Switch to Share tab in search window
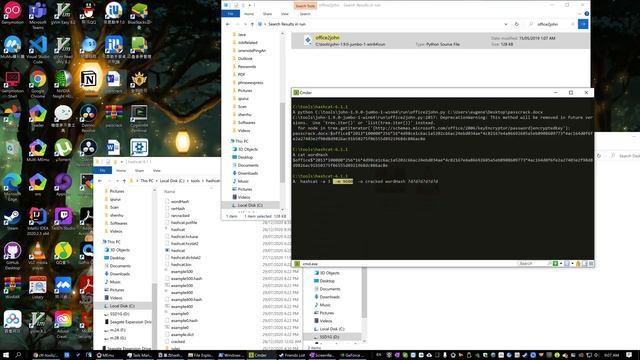Viewport: 640px width, 360px height. pos(267,14)
